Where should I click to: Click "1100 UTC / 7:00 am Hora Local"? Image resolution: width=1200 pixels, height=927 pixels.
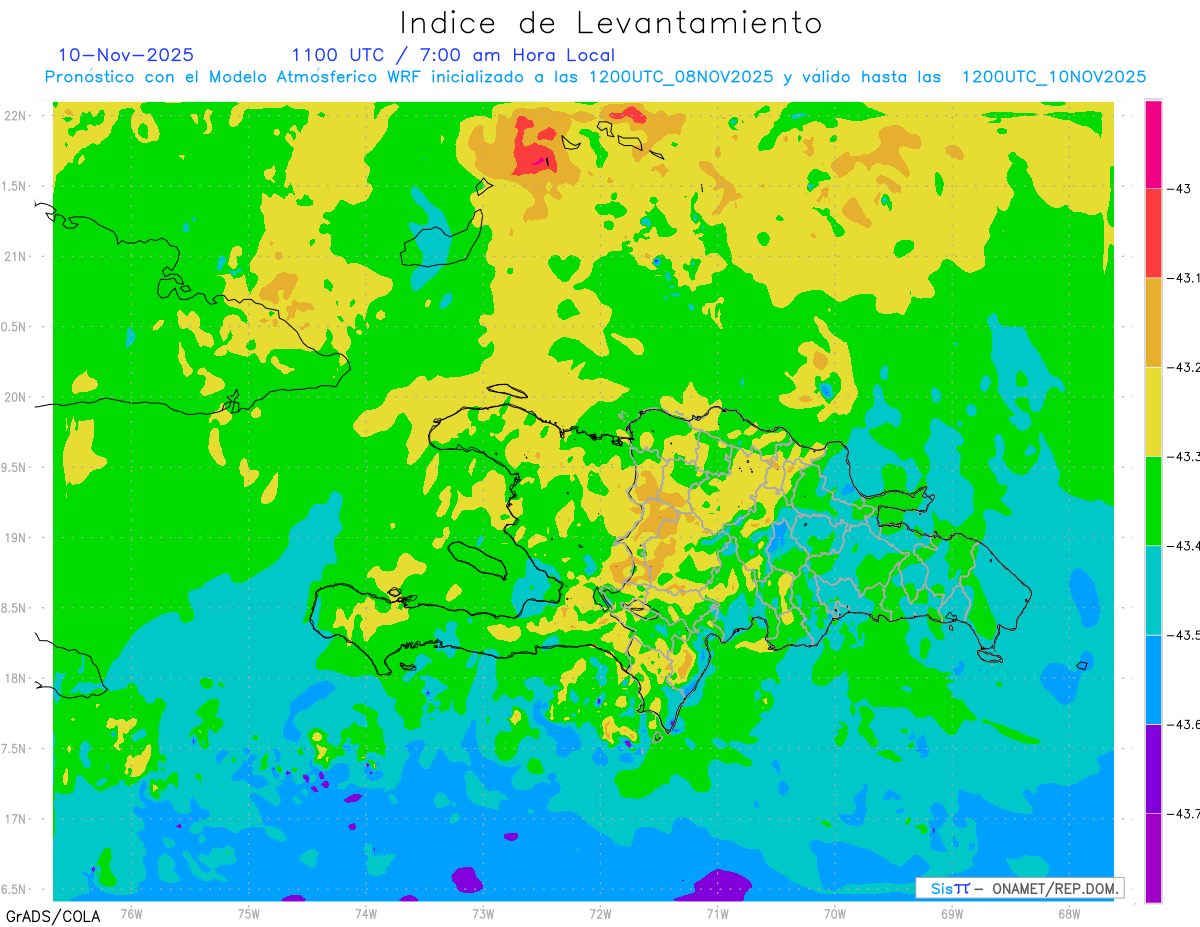click(x=453, y=55)
